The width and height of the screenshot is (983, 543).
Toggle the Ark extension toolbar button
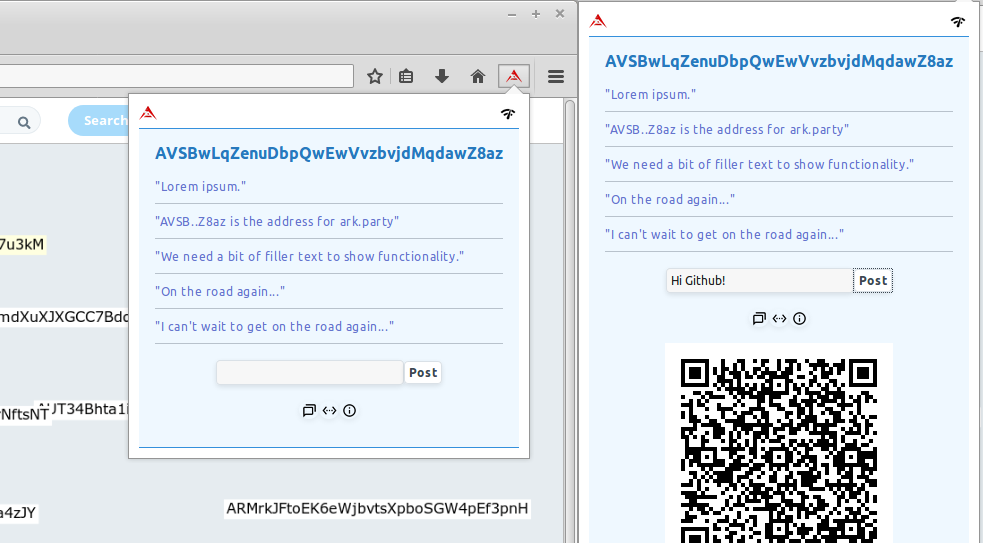514,76
